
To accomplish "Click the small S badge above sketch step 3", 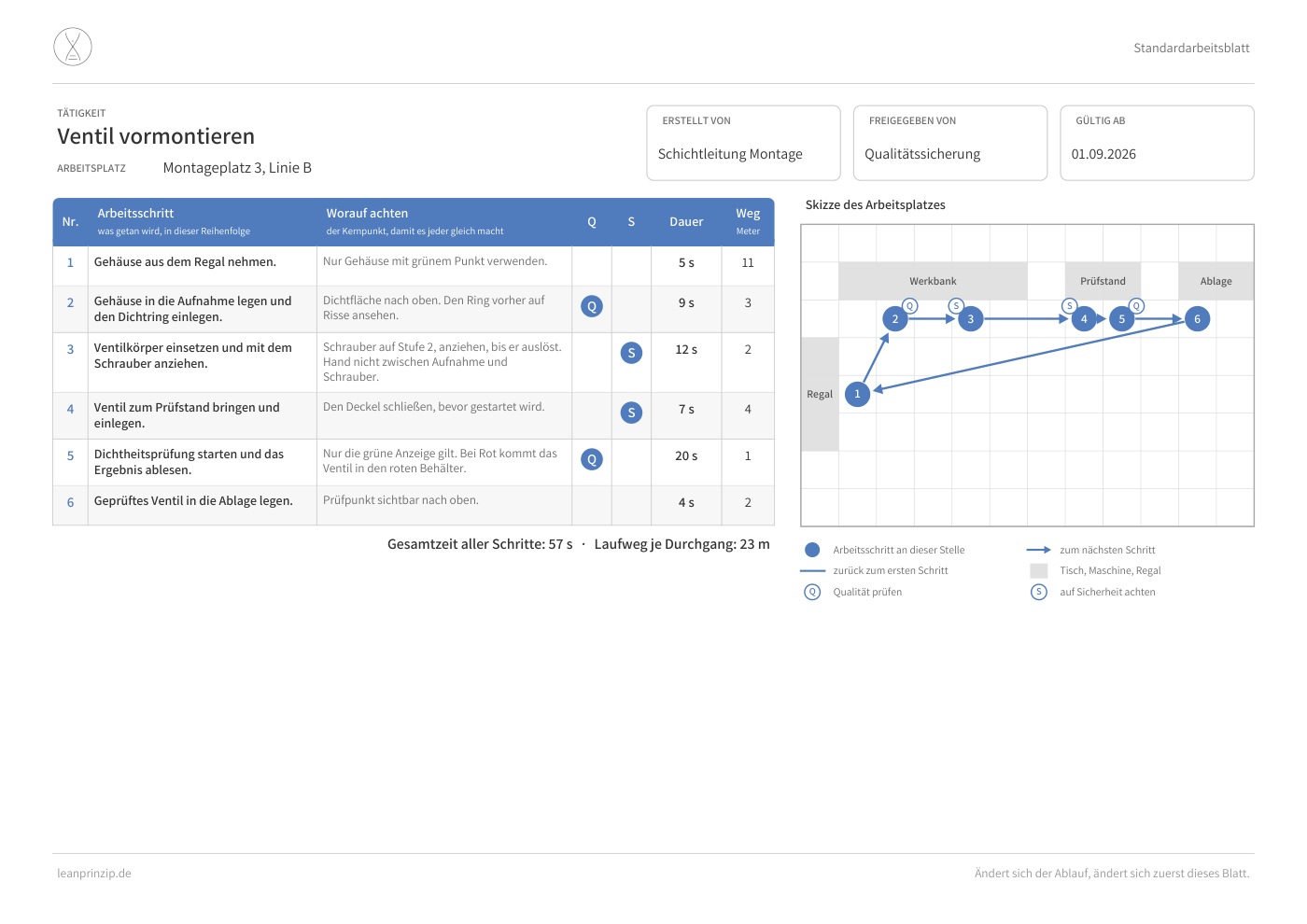I will coord(956,306).
